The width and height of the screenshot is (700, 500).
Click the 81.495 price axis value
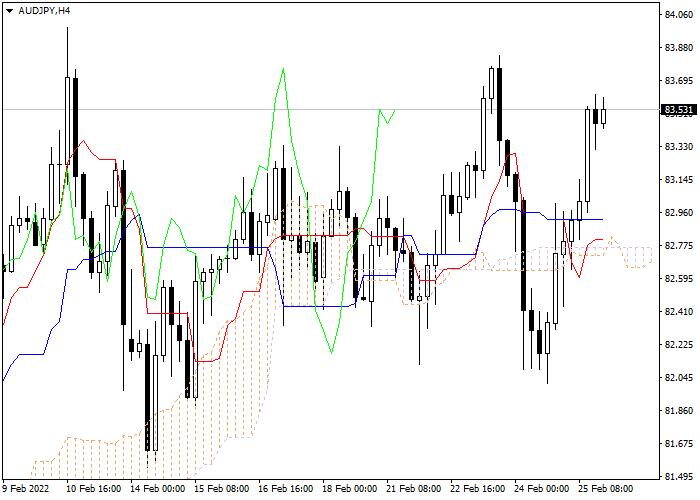click(679, 477)
